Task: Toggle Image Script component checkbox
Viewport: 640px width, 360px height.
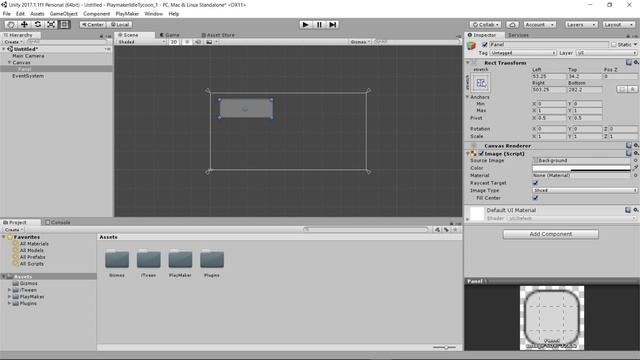Action: (481, 153)
